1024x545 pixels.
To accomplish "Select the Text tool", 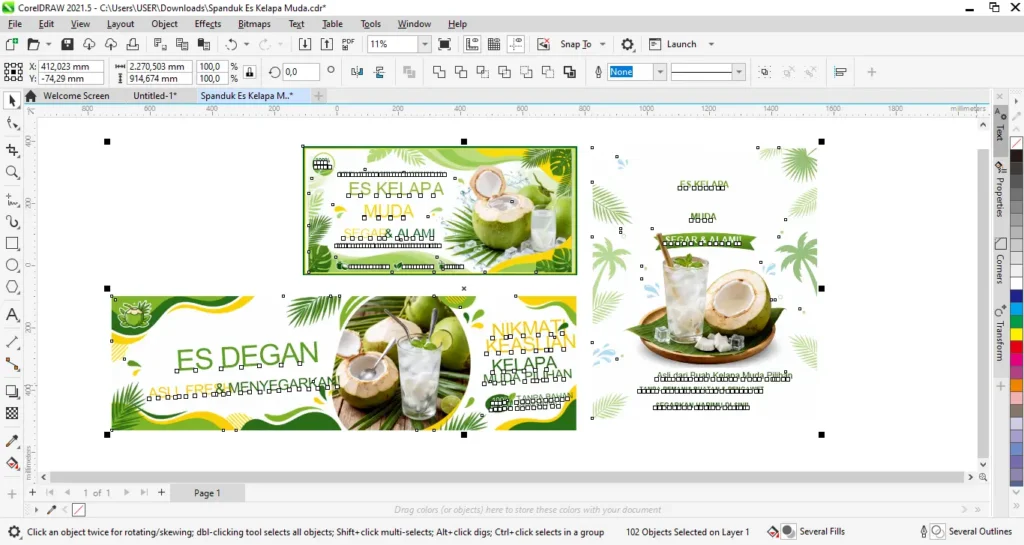I will pos(12,315).
